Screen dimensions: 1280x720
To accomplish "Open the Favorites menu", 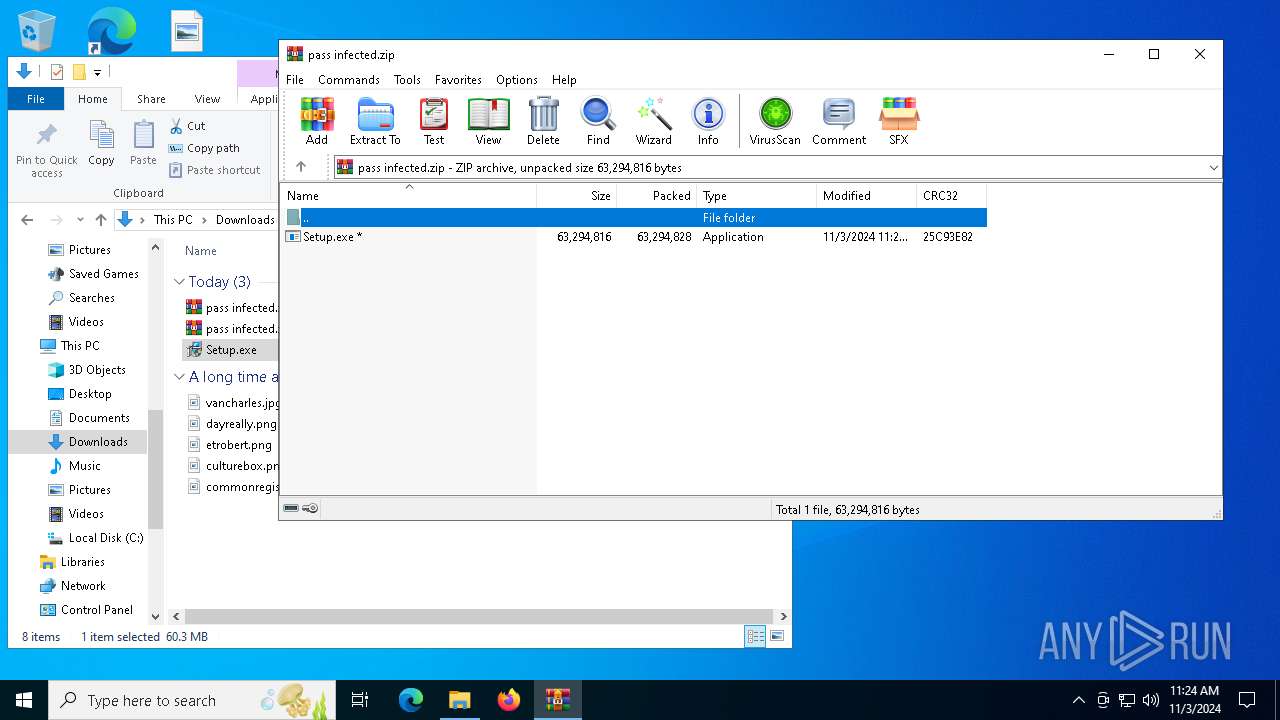I will pyautogui.click(x=459, y=80).
